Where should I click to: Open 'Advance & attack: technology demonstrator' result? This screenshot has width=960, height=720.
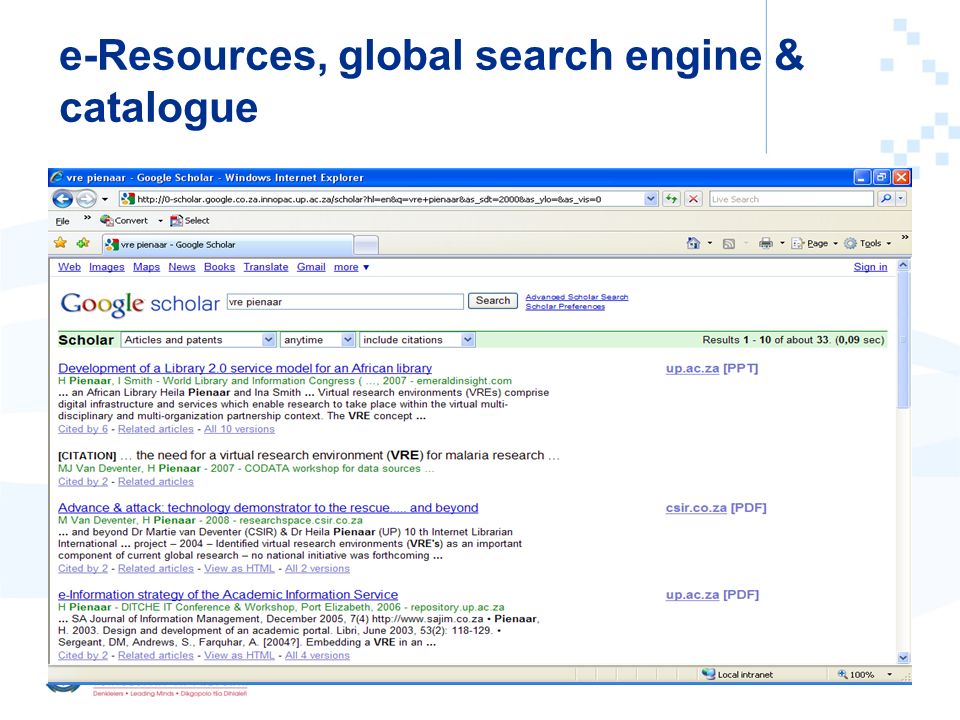click(x=268, y=508)
